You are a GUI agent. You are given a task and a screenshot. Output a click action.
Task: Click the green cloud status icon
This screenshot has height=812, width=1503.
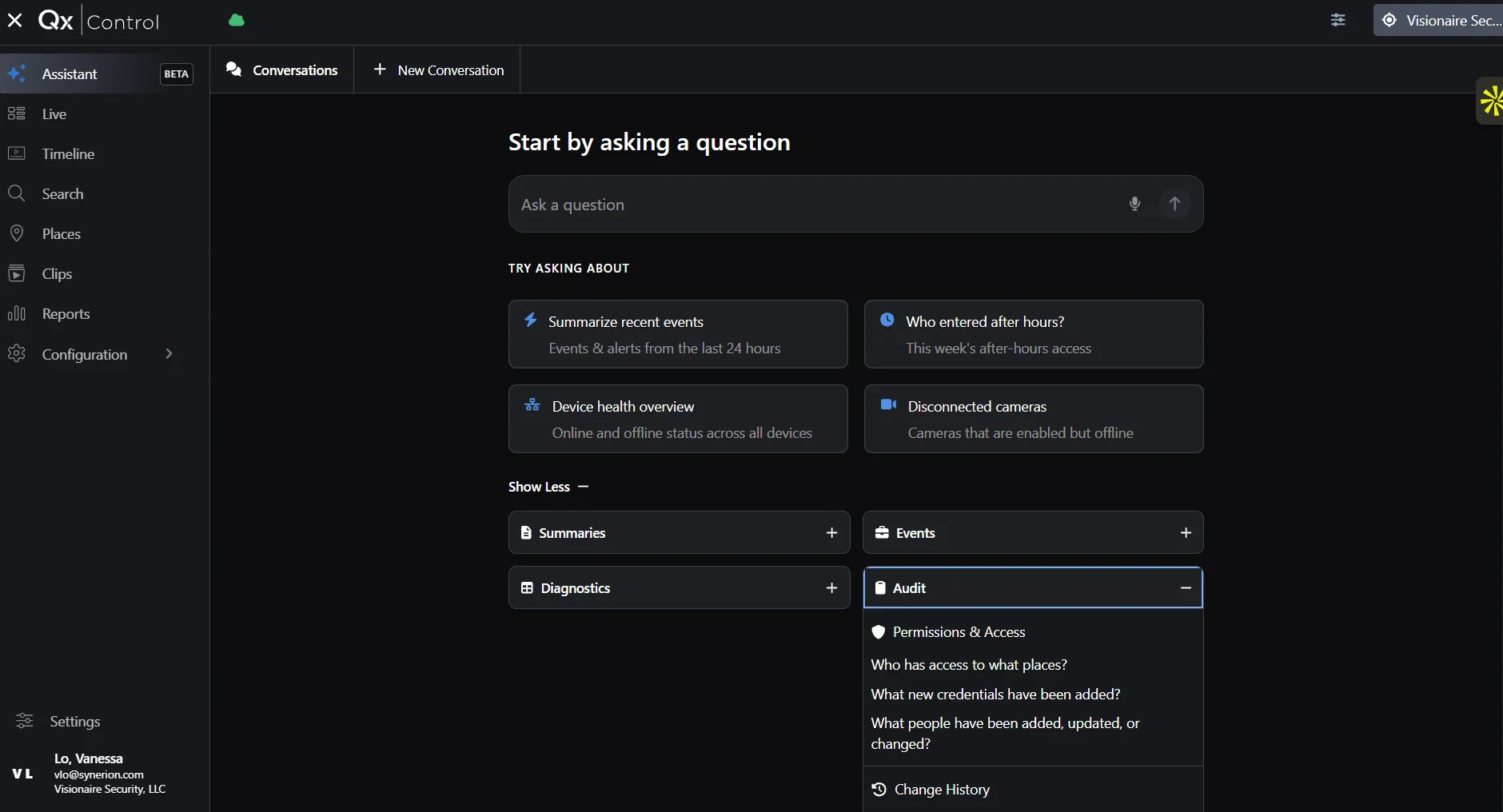[x=237, y=21]
